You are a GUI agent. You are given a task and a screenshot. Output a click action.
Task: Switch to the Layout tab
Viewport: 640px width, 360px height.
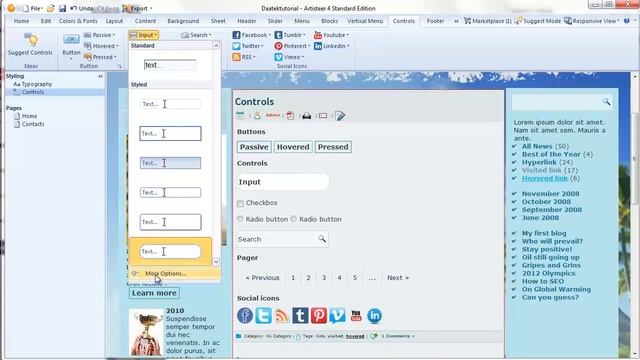(114, 21)
